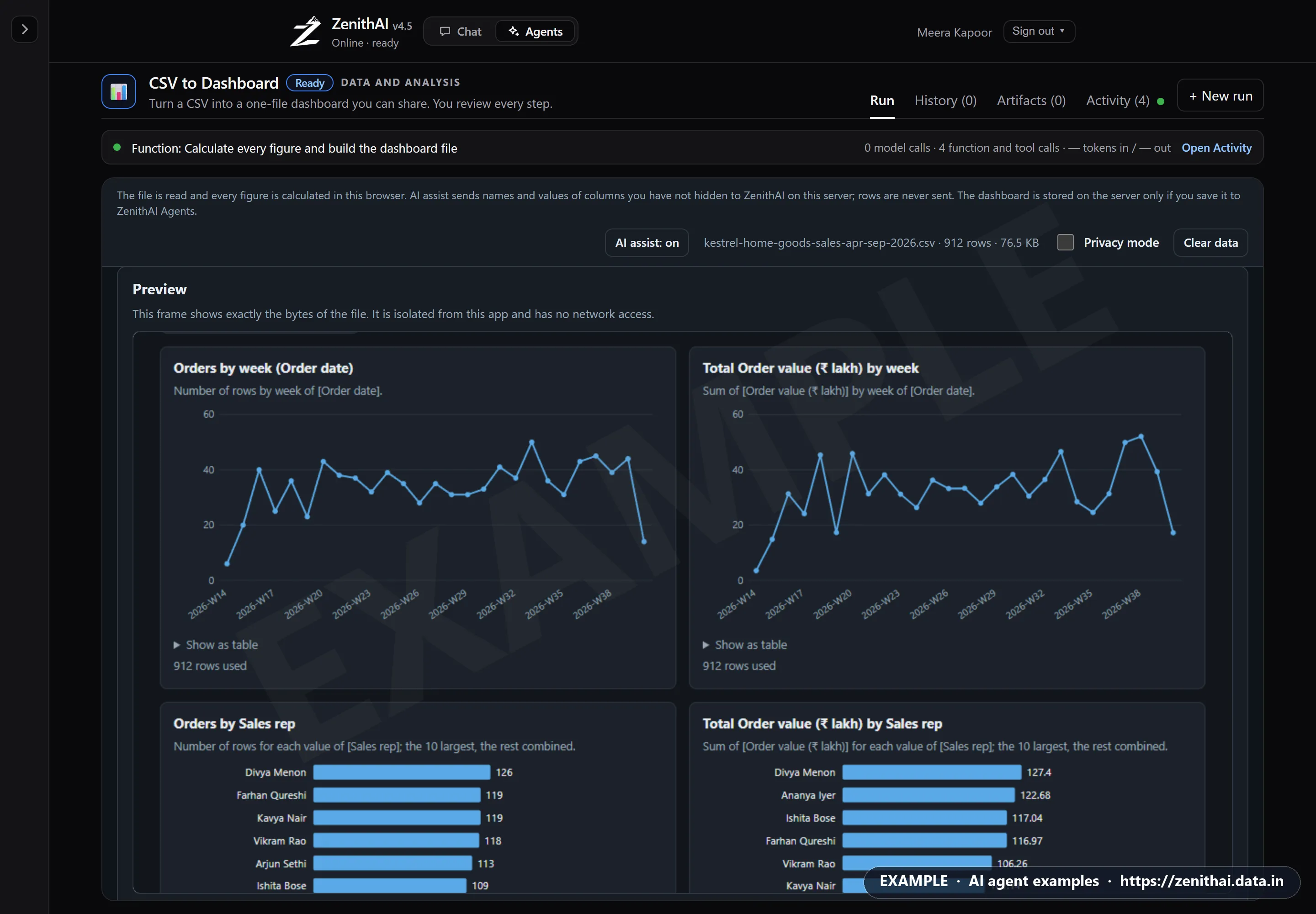Viewport: 1316px width, 914px height.
Task: Toggle the AI assist: on button
Action: coord(647,243)
